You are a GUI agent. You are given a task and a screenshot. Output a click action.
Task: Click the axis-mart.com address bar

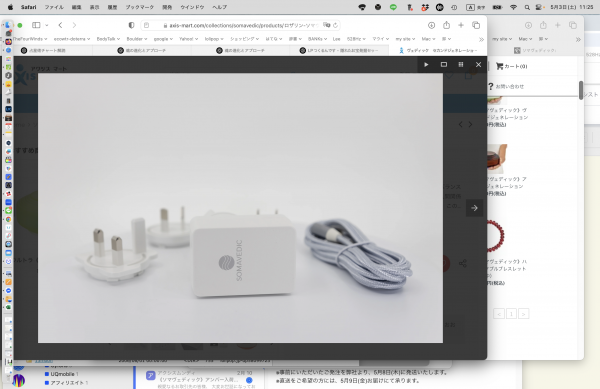(241, 25)
